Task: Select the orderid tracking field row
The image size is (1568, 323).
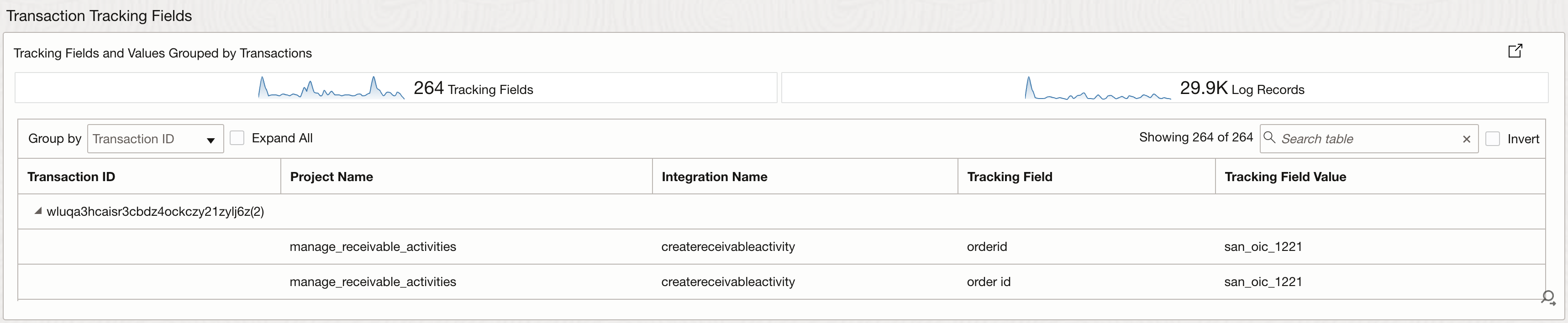Action: pyautogui.click(x=987, y=247)
